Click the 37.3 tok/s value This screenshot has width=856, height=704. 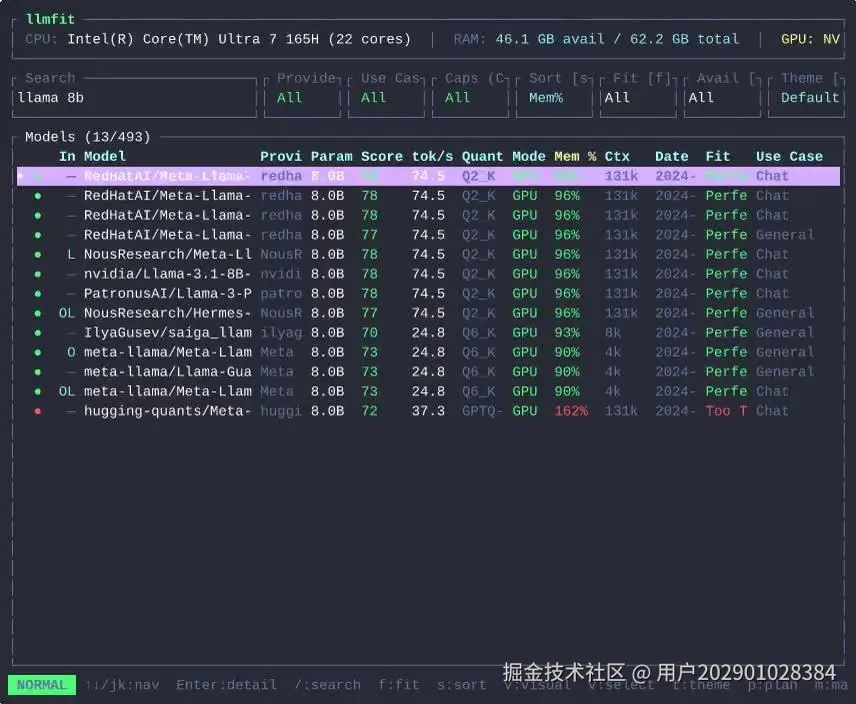(x=428, y=411)
